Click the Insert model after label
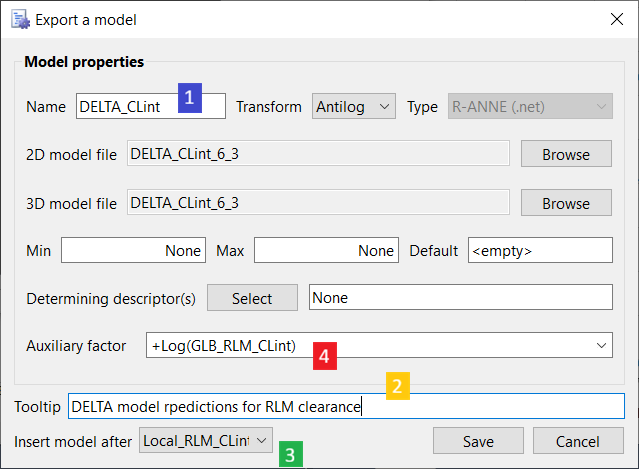 click(x=73, y=442)
